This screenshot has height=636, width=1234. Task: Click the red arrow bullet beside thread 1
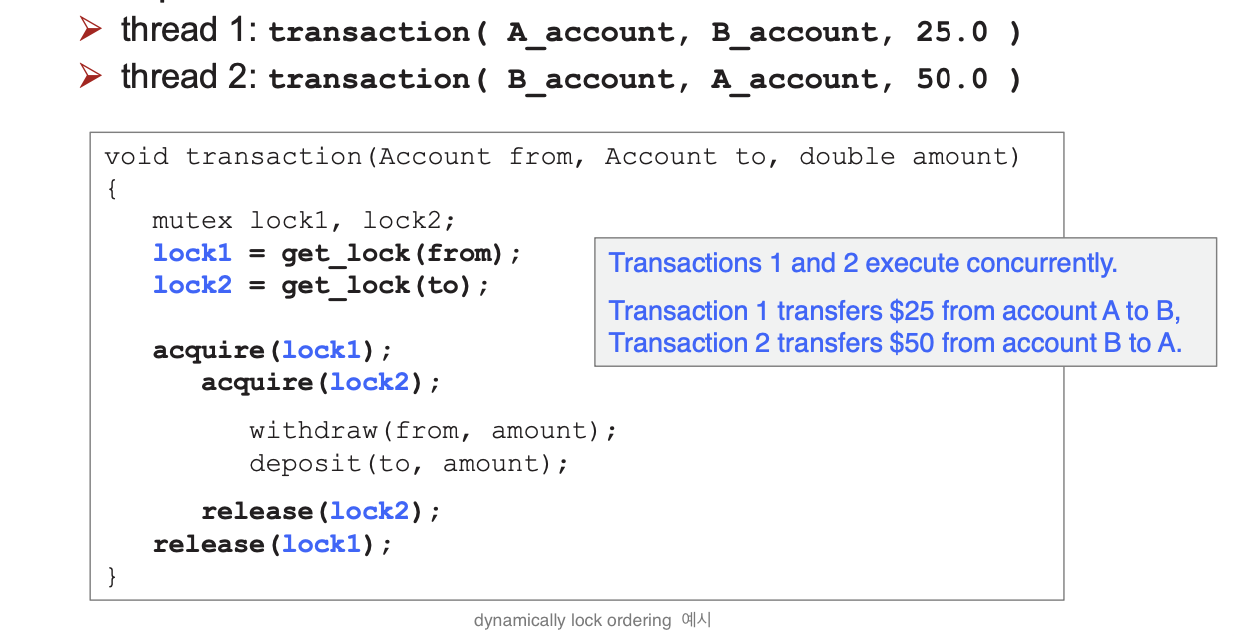click(91, 30)
